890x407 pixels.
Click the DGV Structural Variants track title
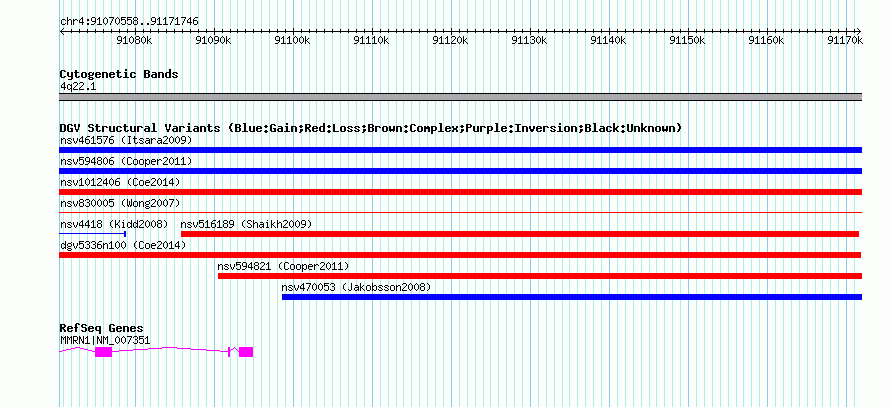(x=371, y=128)
